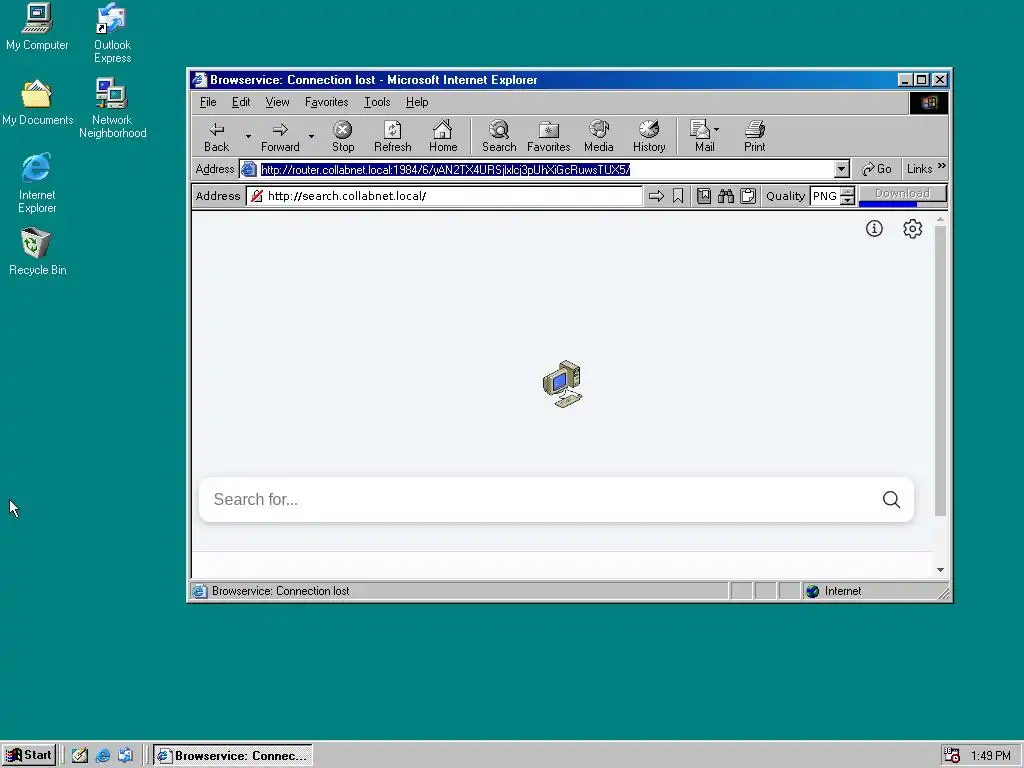
Task: Open the Back button history dropdown arrow
Action: (248, 136)
